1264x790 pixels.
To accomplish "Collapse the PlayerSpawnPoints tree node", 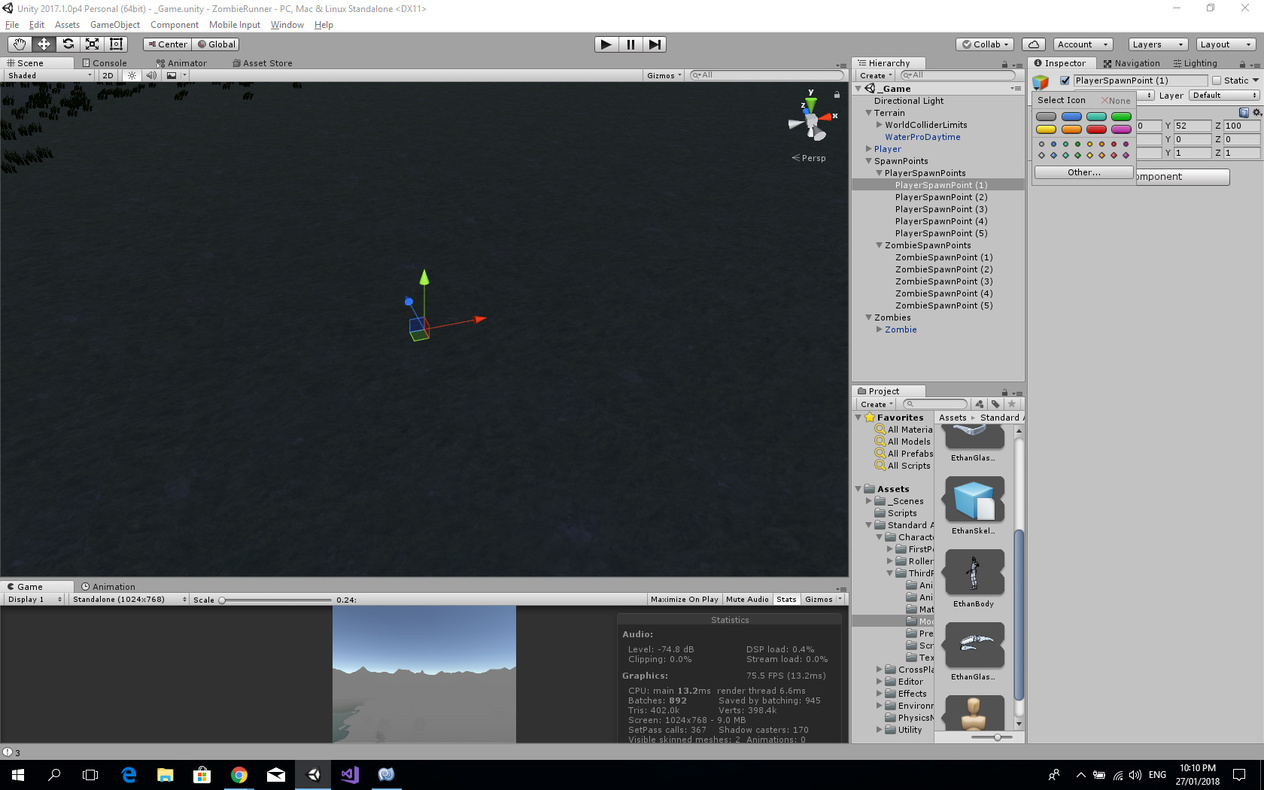I will click(x=879, y=173).
